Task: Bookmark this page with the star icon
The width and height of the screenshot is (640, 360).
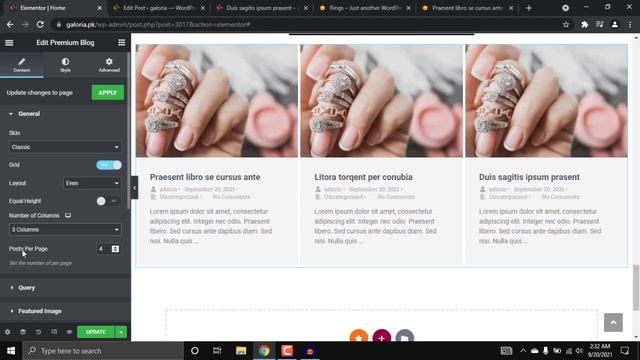Action: click(566, 24)
